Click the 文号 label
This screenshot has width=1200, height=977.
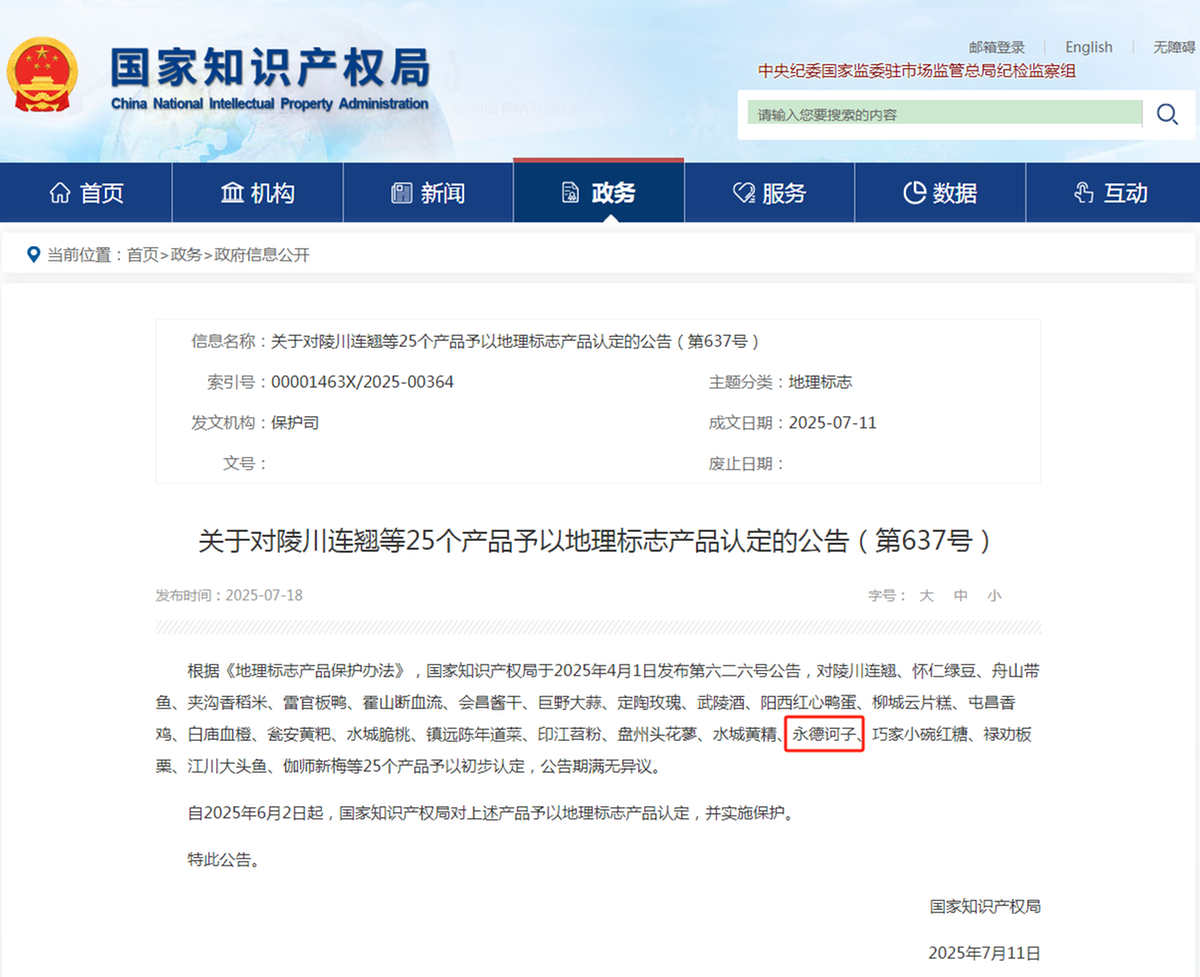[245, 464]
